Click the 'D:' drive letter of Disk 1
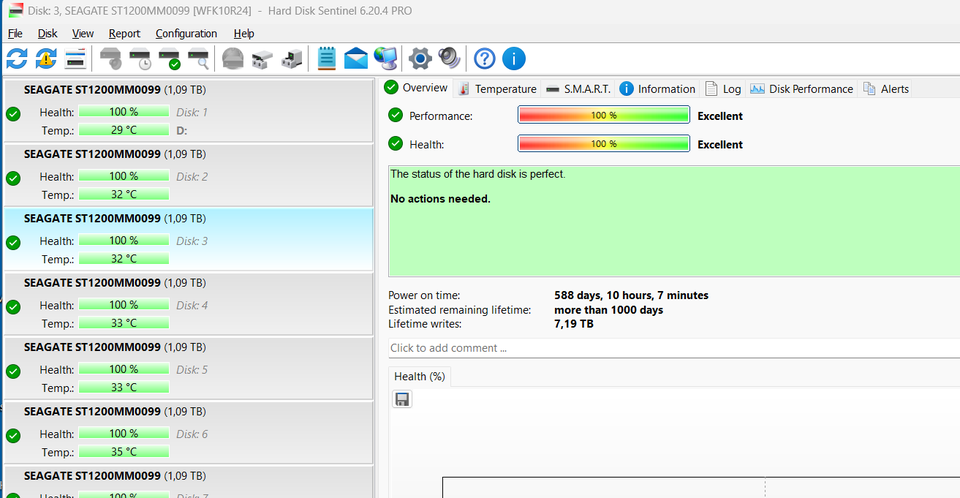Viewport: 960px width, 498px height. coord(181,130)
